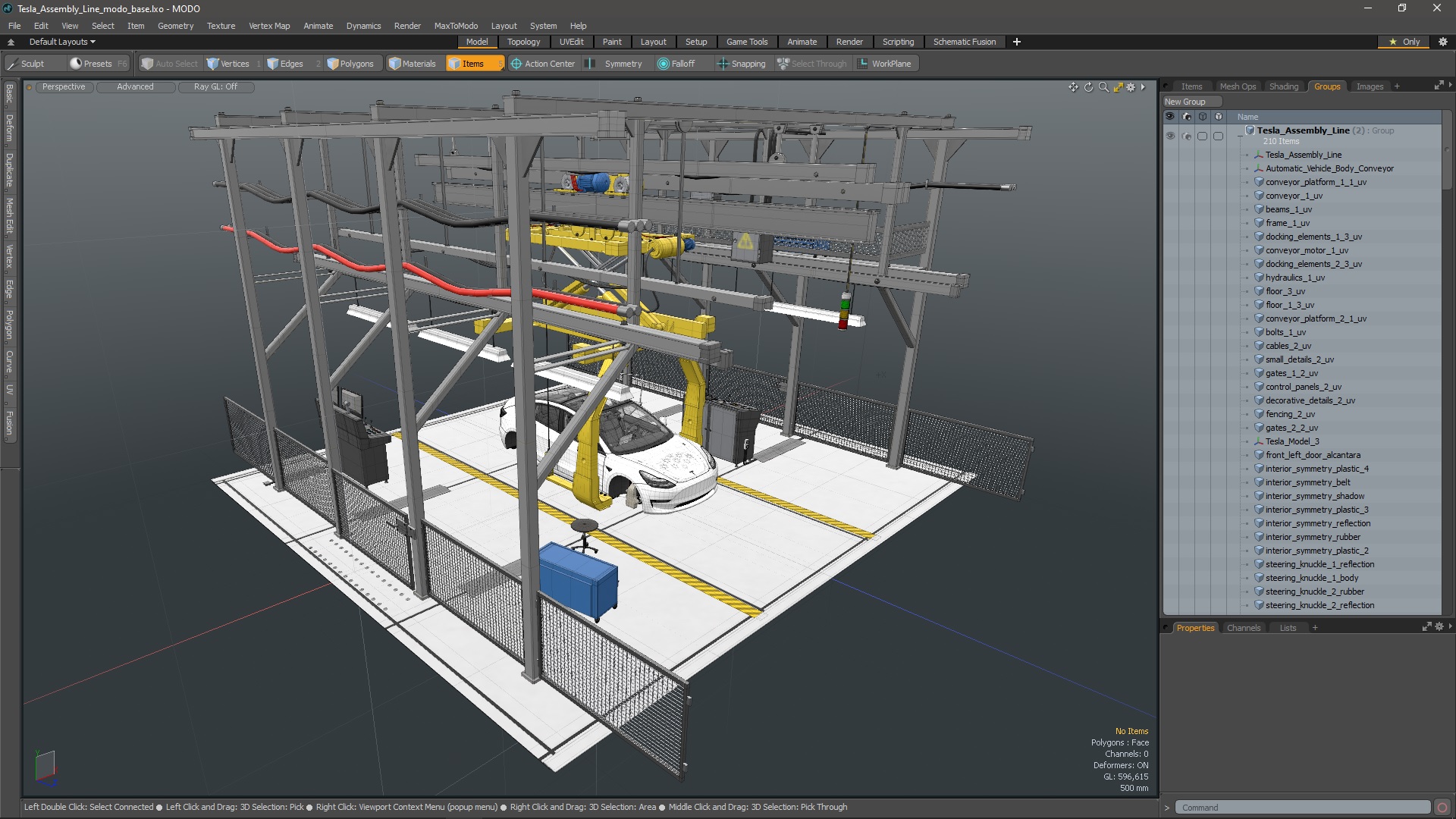Click the cube lock column header icon

tap(1203, 117)
